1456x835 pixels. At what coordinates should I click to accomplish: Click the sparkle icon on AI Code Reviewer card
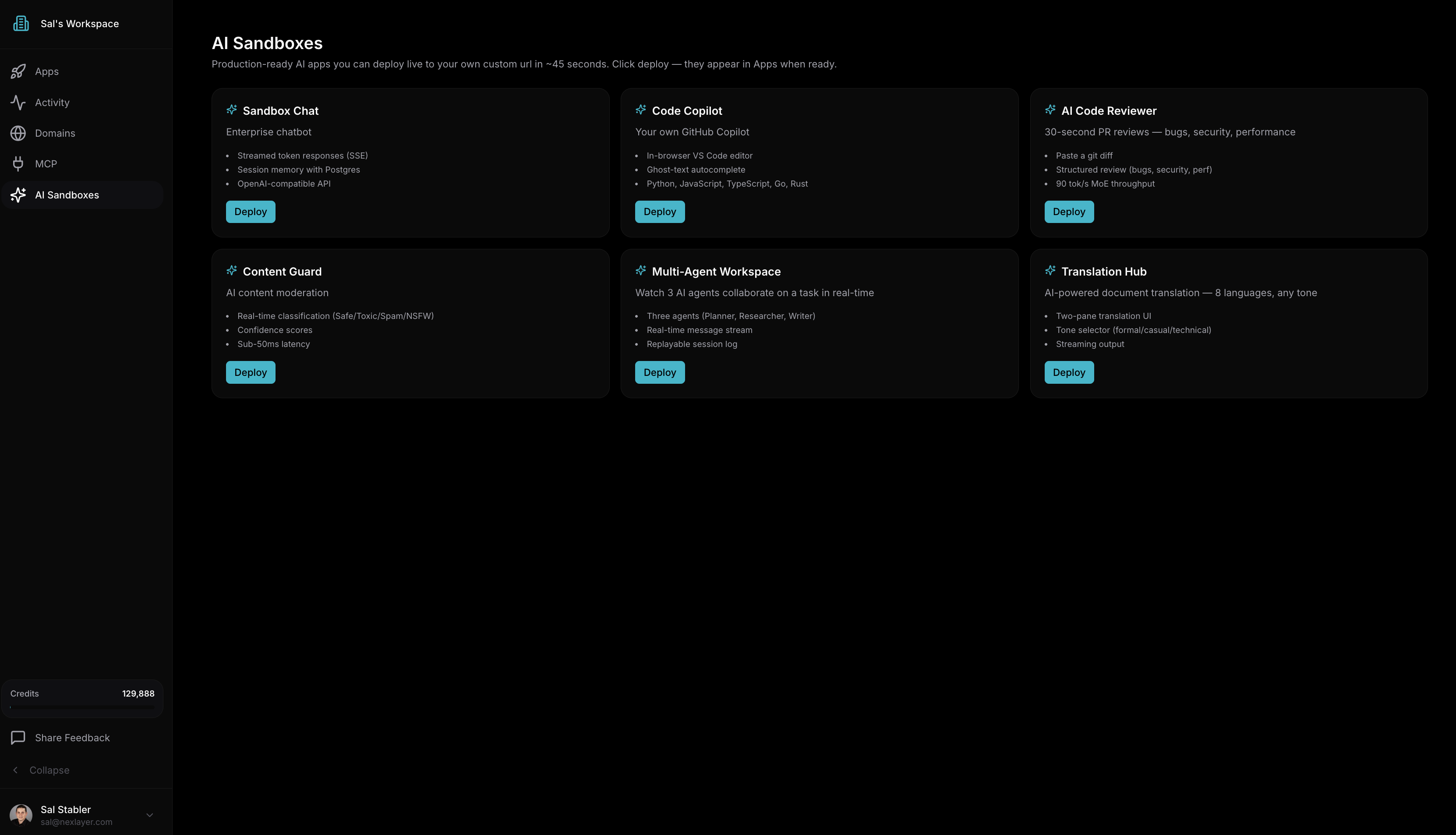1050,110
